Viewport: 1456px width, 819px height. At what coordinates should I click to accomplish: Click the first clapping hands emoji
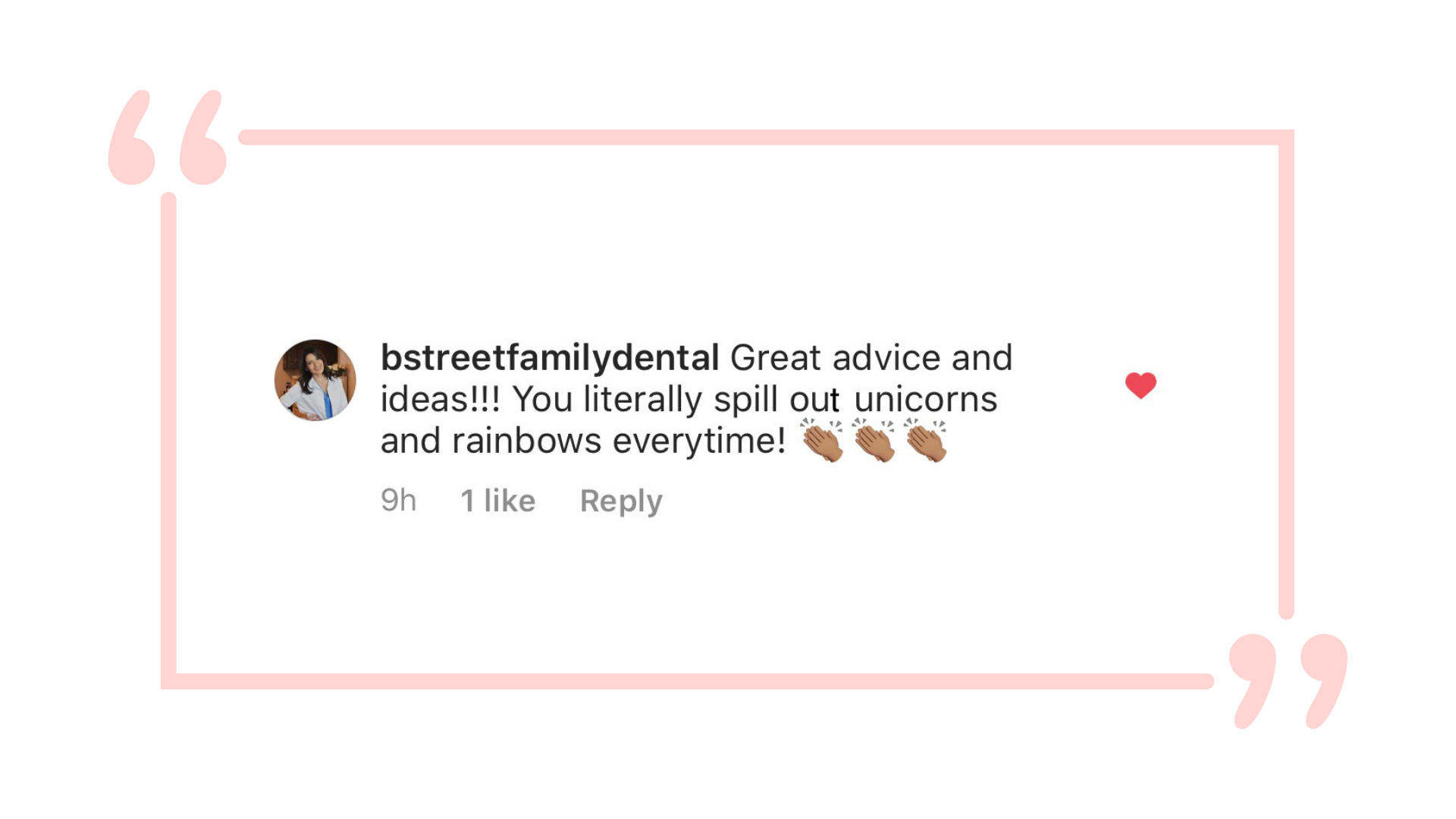click(821, 441)
